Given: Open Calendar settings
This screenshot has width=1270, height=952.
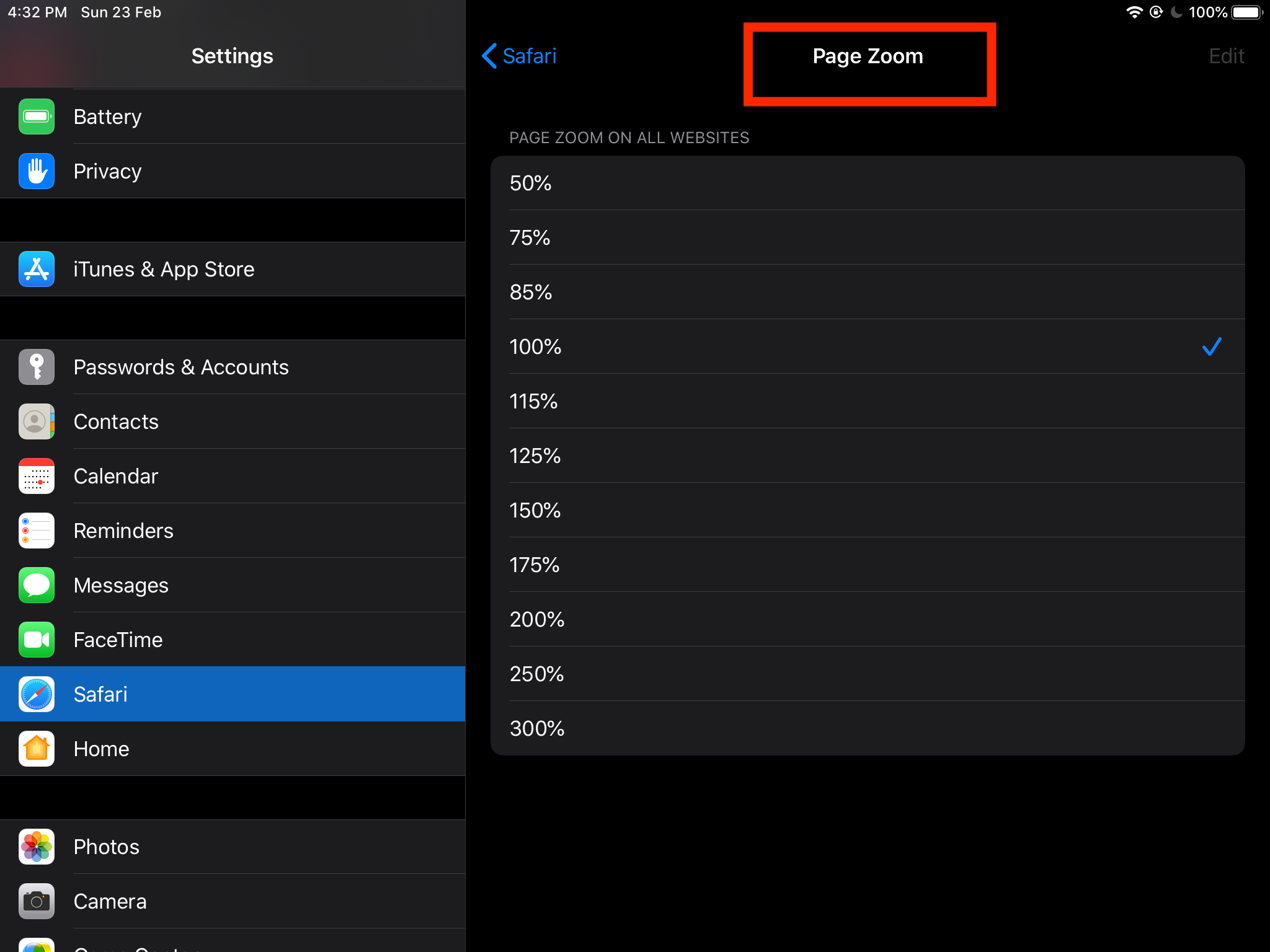Looking at the screenshot, I should click(x=233, y=476).
